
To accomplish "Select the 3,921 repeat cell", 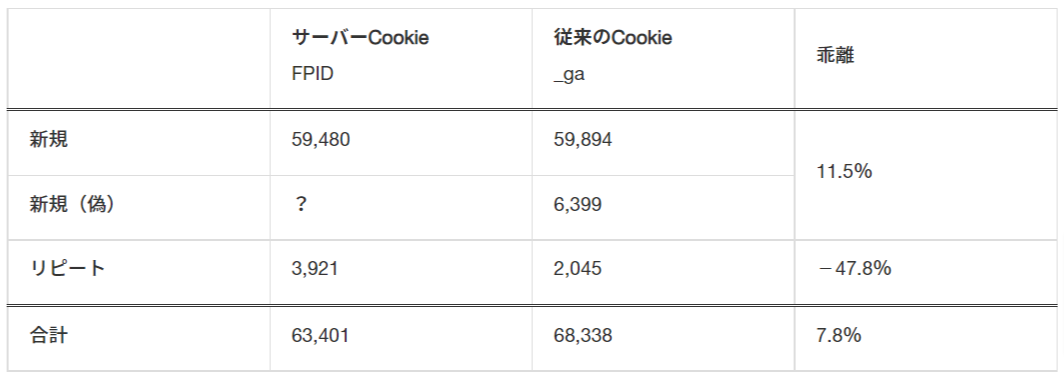I will pos(315,269).
